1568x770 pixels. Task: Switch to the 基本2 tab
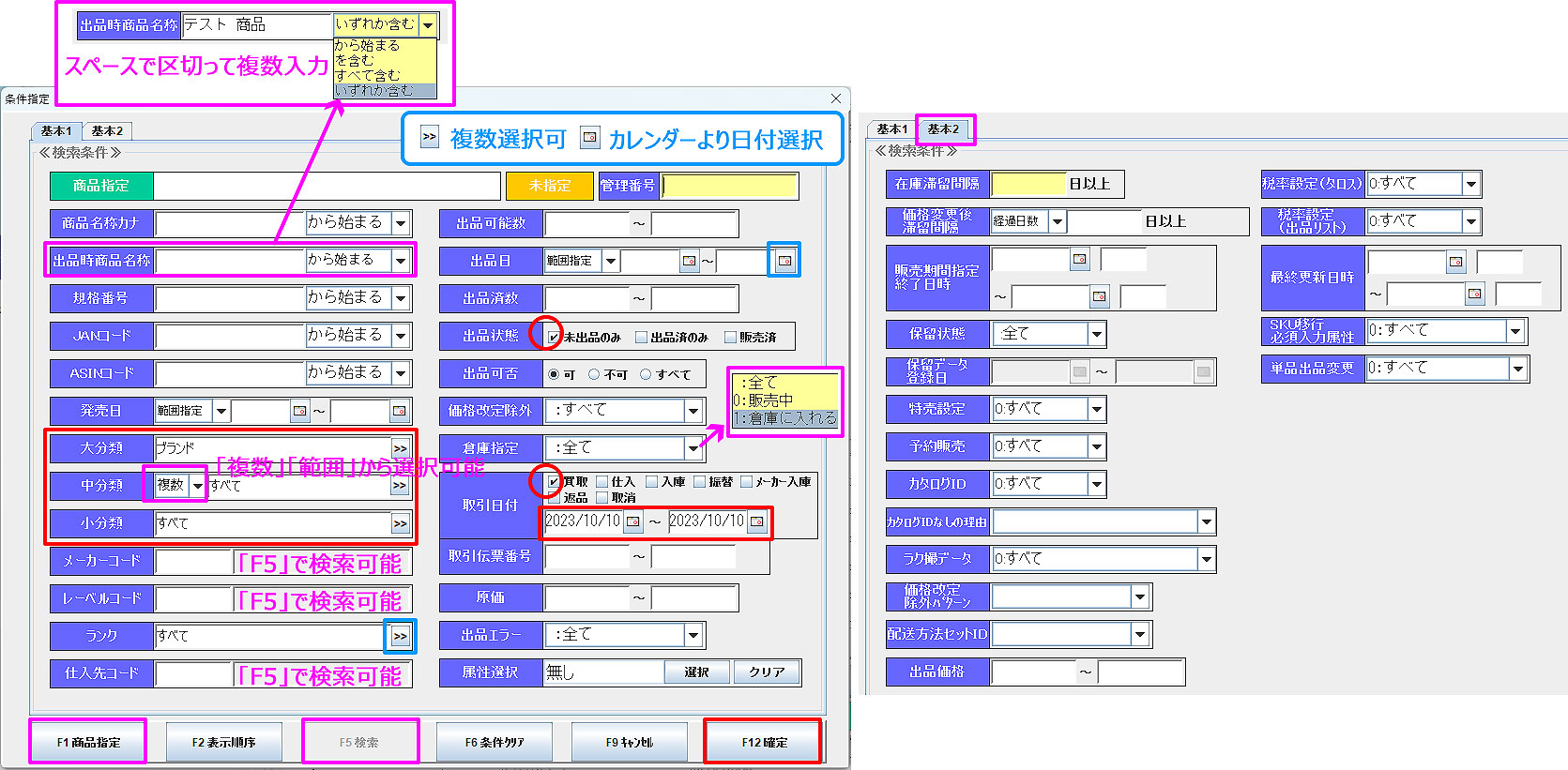tap(107, 131)
